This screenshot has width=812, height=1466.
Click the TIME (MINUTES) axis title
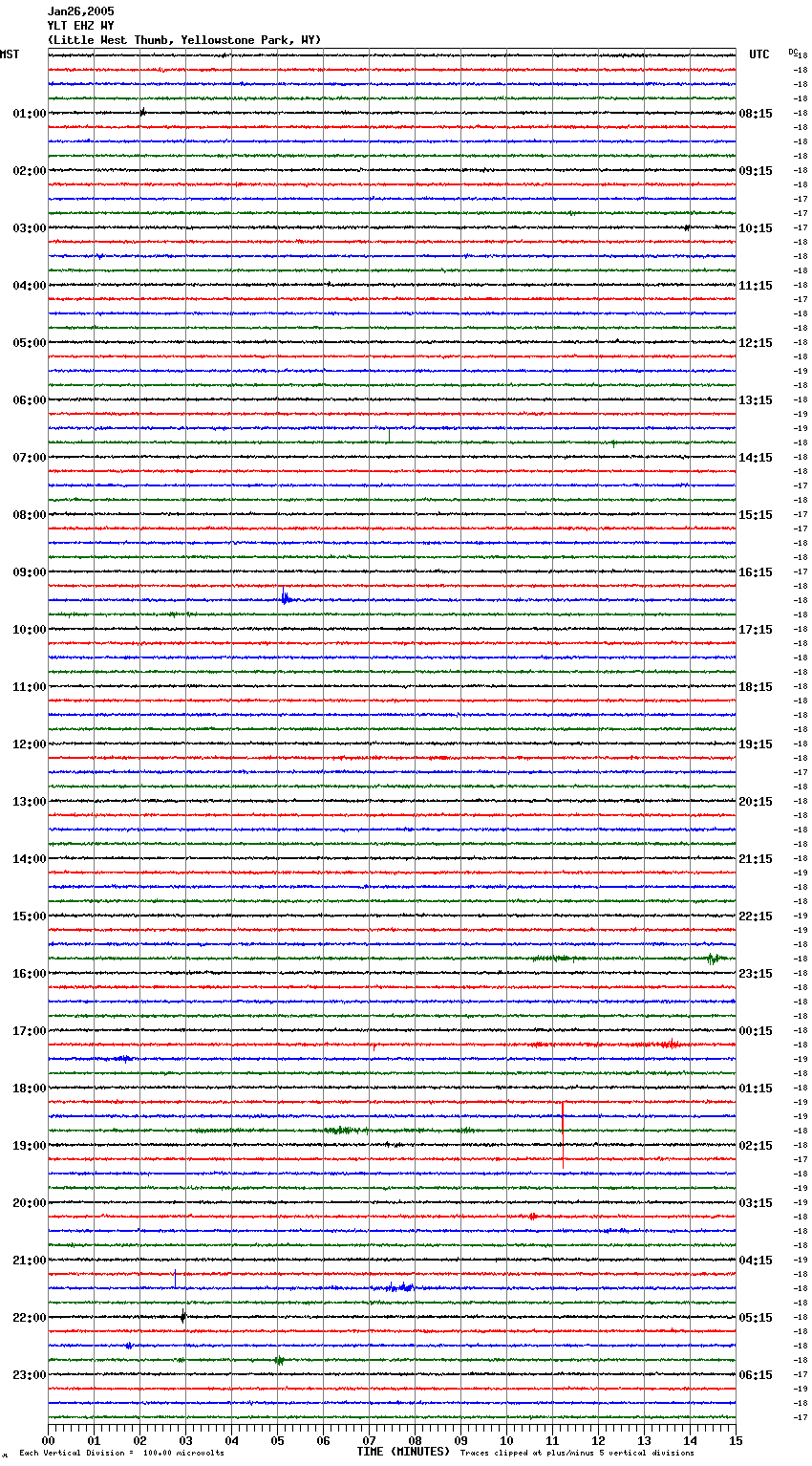pyautogui.click(x=403, y=1452)
